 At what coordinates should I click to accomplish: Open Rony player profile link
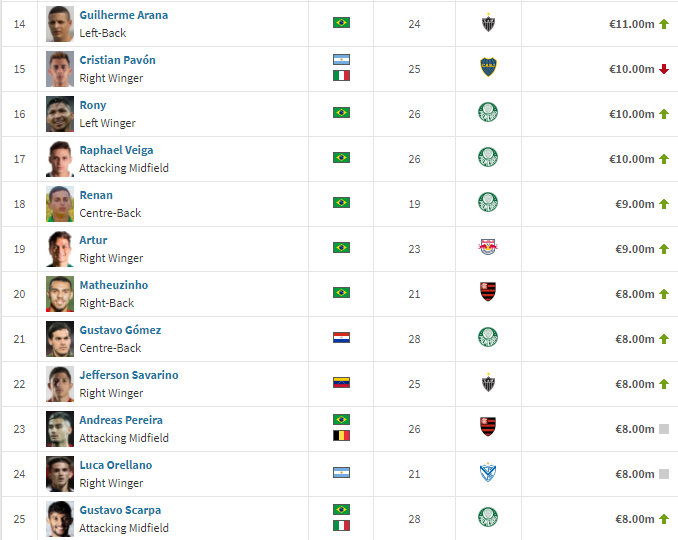pos(93,105)
